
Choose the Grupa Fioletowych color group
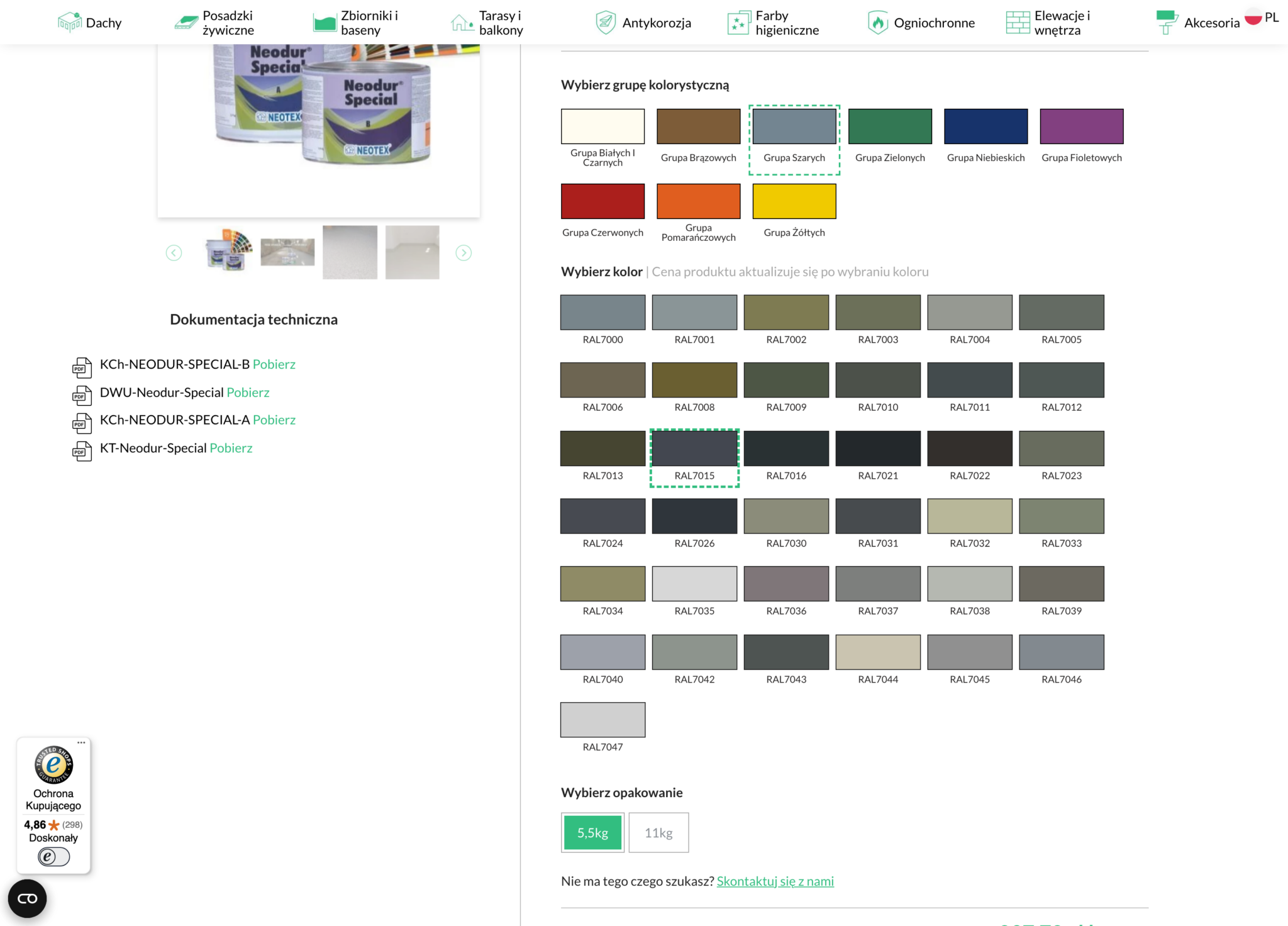(1082, 126)
